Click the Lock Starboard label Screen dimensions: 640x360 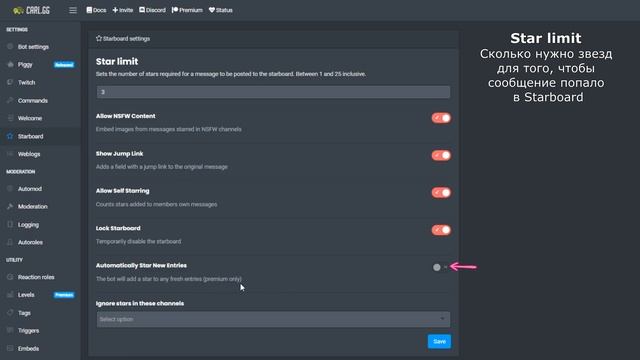pyautogui.click(x=118, y=228)
